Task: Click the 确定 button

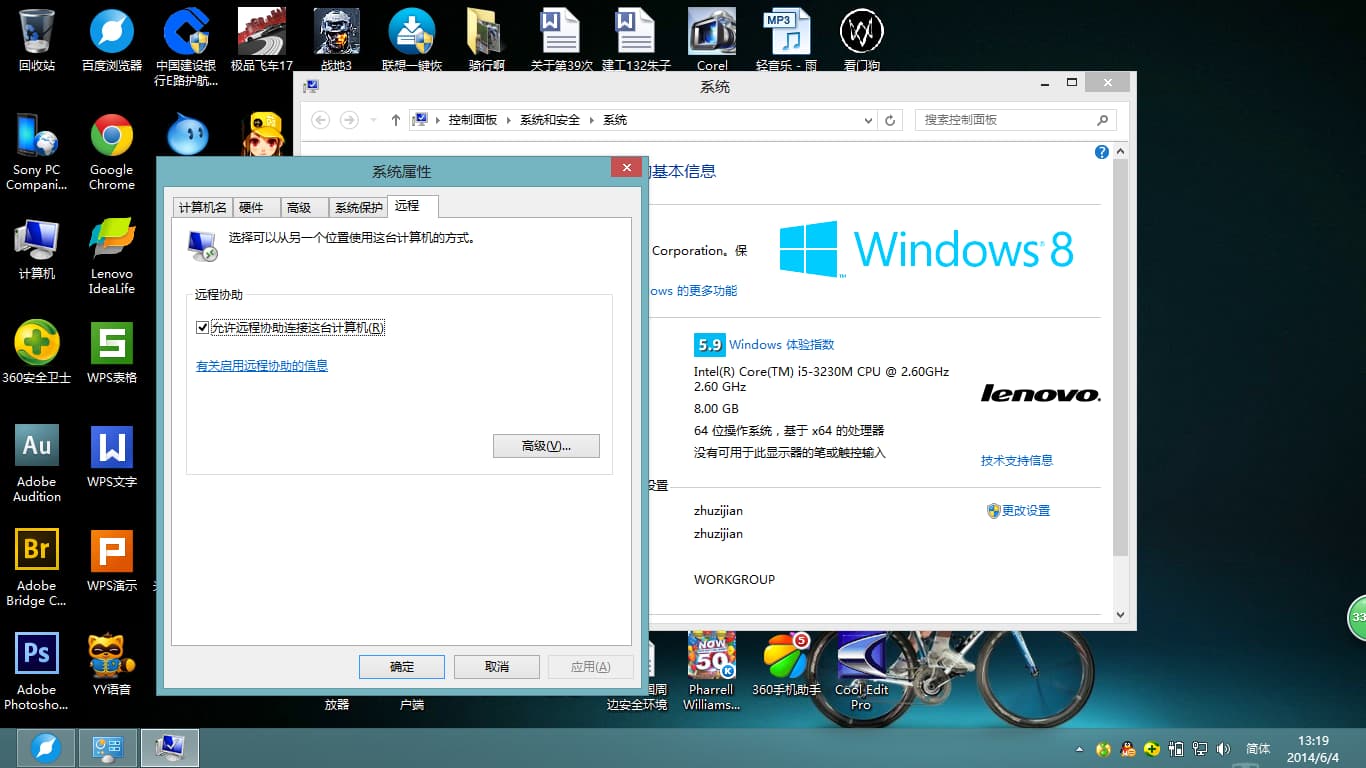Action: [x=401, y=667]
